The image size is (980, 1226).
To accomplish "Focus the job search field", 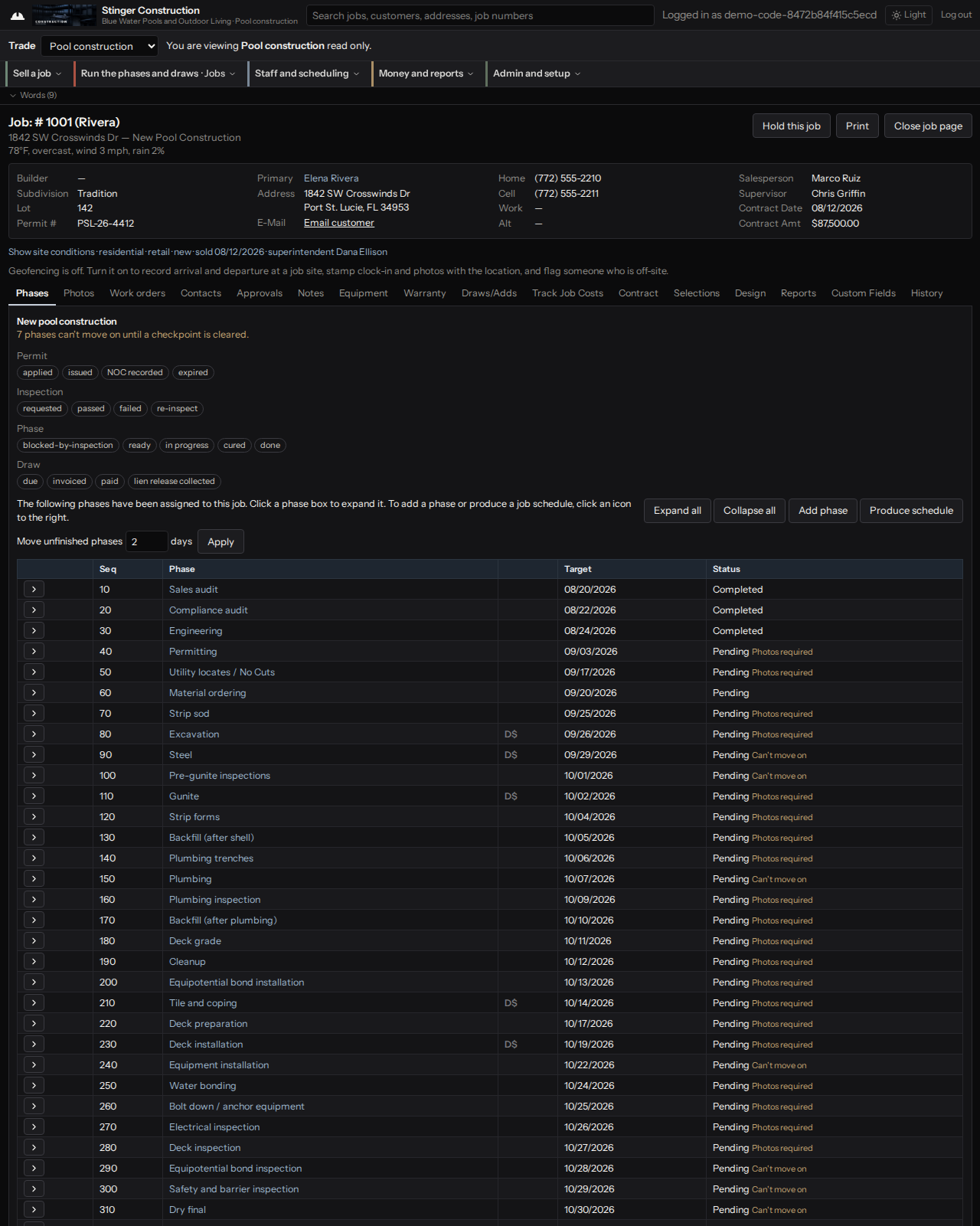I will tap(480, 15).
